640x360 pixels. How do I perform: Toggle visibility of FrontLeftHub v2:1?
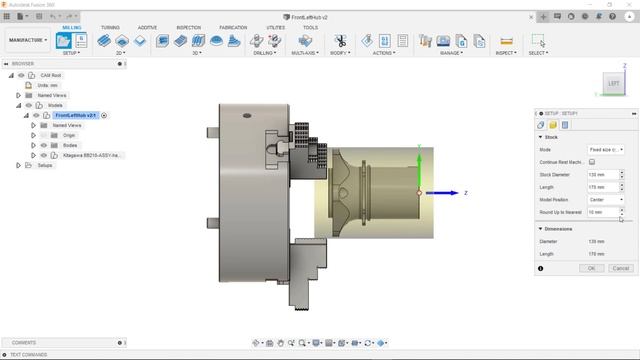[36, 116]
